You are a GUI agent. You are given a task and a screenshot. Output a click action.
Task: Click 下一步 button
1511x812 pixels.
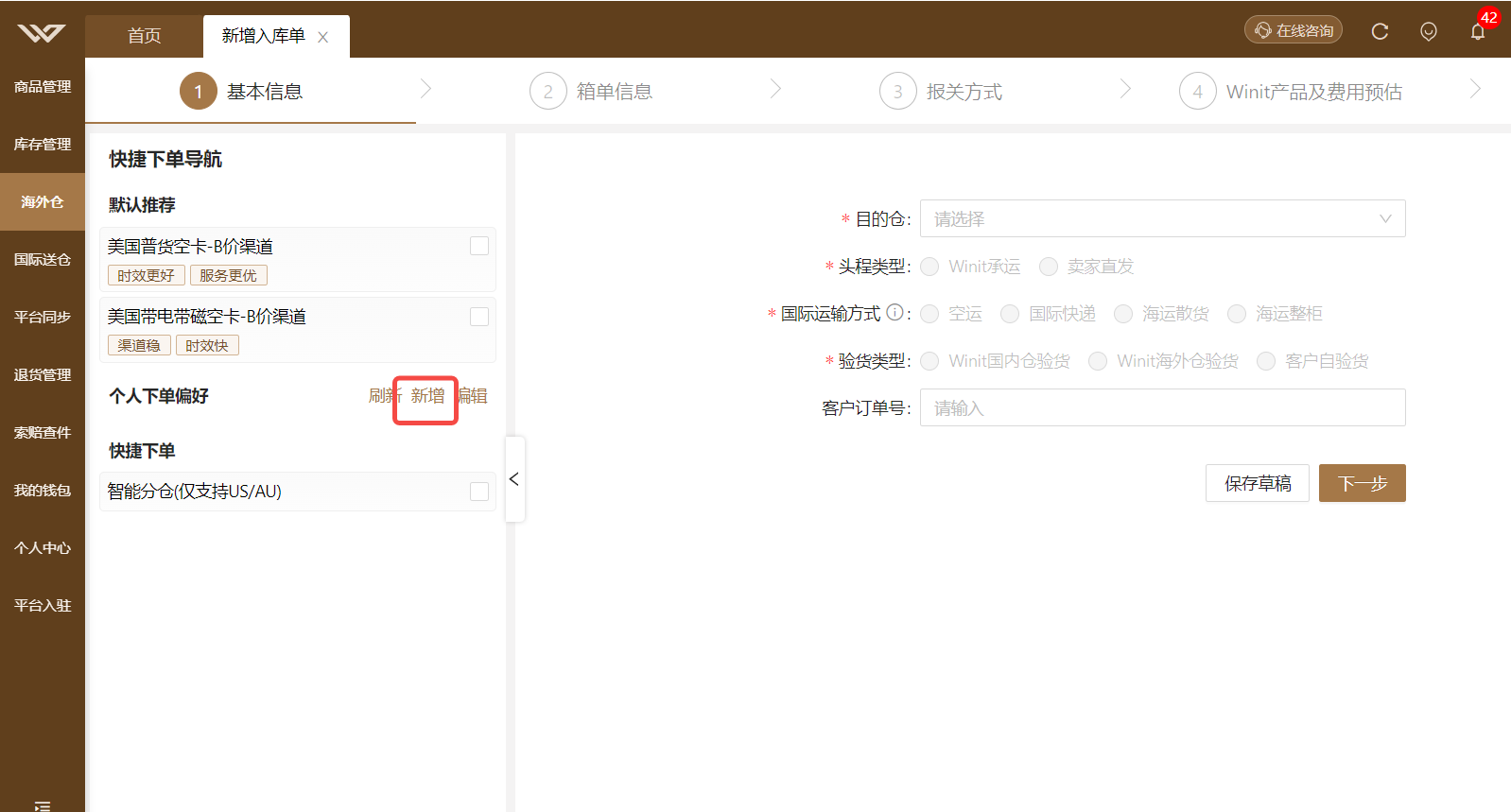point(1363,483)
